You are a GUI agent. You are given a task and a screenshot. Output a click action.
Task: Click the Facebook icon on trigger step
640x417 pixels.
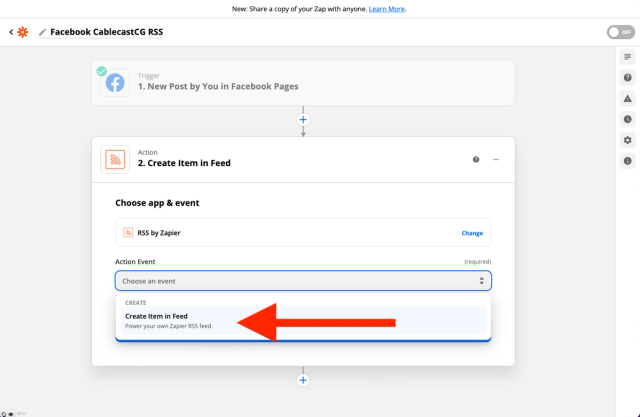pyautogui.click(x=115, y=83)
